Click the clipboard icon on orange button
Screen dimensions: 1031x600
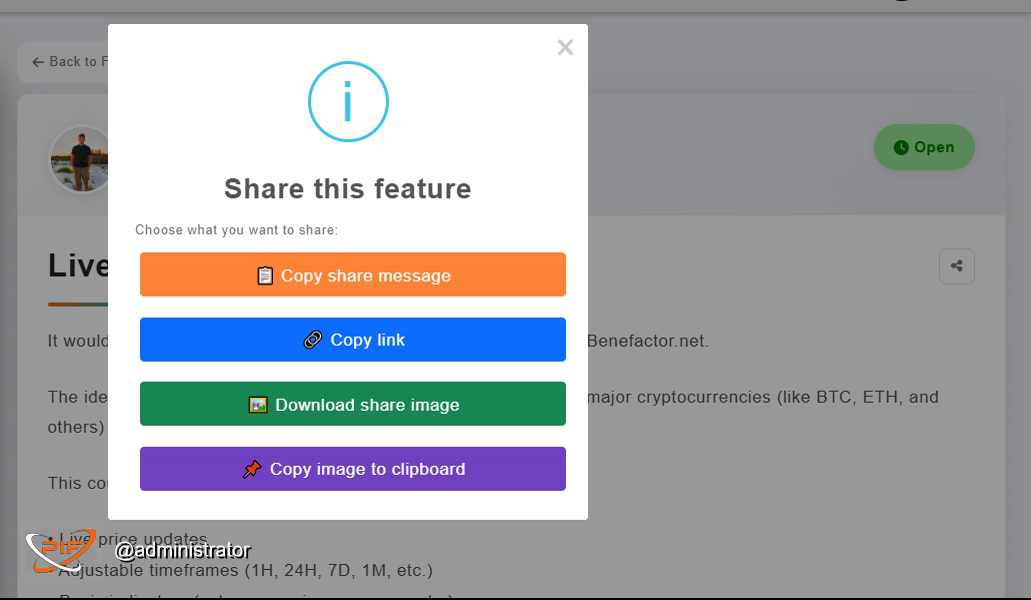(265, 275)
